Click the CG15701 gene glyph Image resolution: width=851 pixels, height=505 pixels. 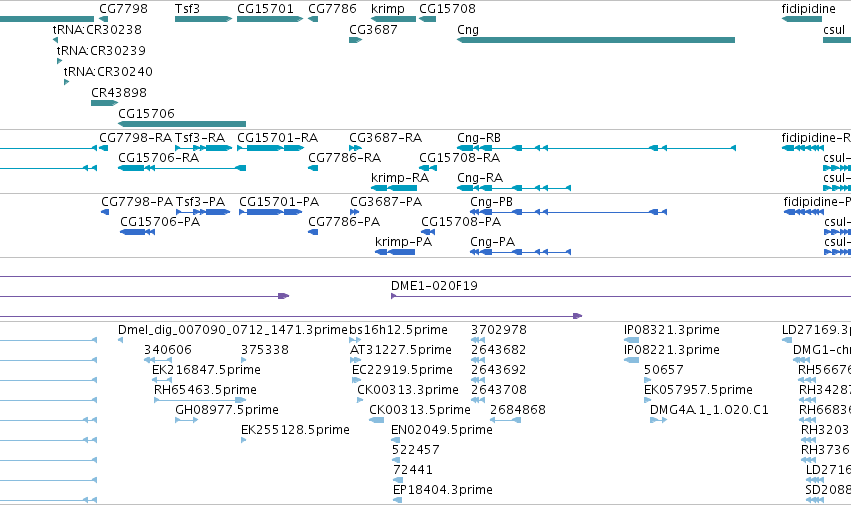(x=270, y=19)
